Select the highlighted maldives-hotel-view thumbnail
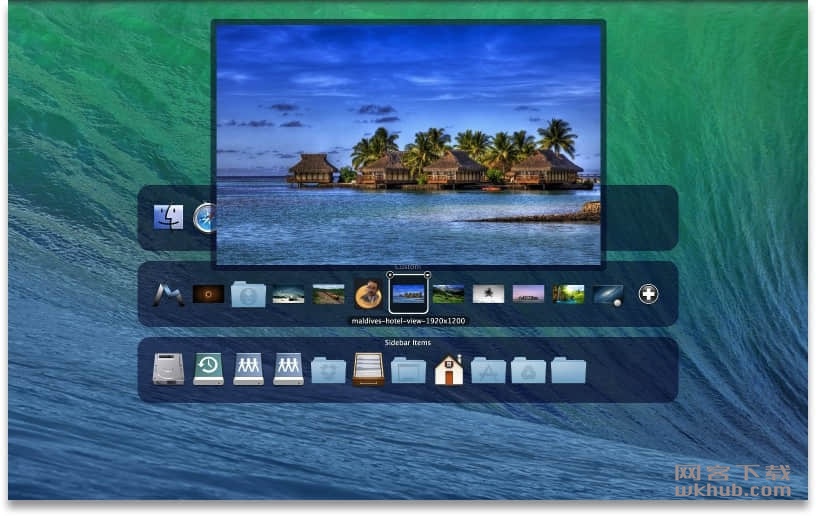 click(x=409, y=294)
